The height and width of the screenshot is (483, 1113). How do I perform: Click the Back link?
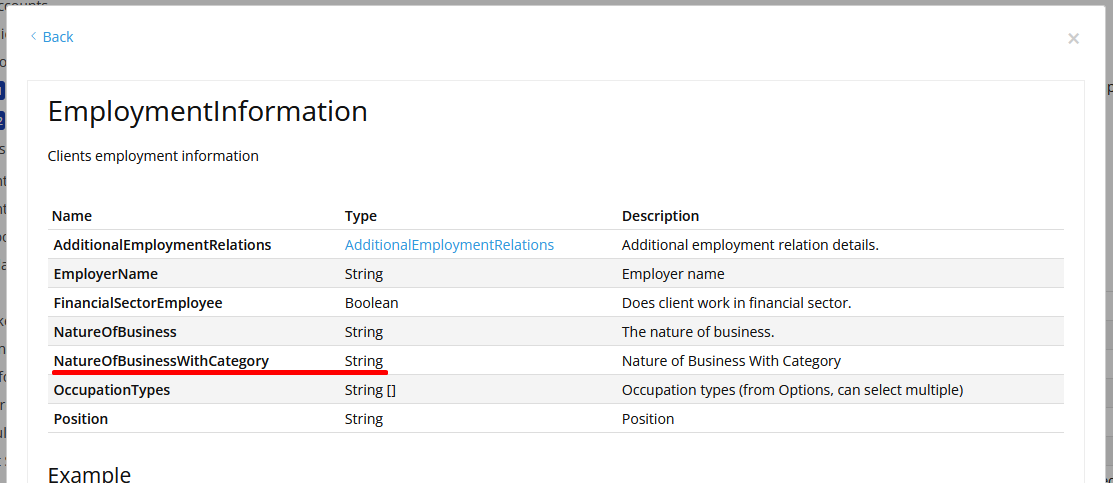[x=58, y=37]
